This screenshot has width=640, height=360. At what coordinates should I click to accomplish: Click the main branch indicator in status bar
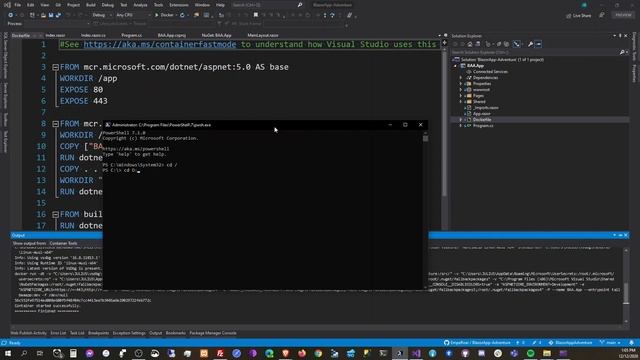(x=610, y=343)
